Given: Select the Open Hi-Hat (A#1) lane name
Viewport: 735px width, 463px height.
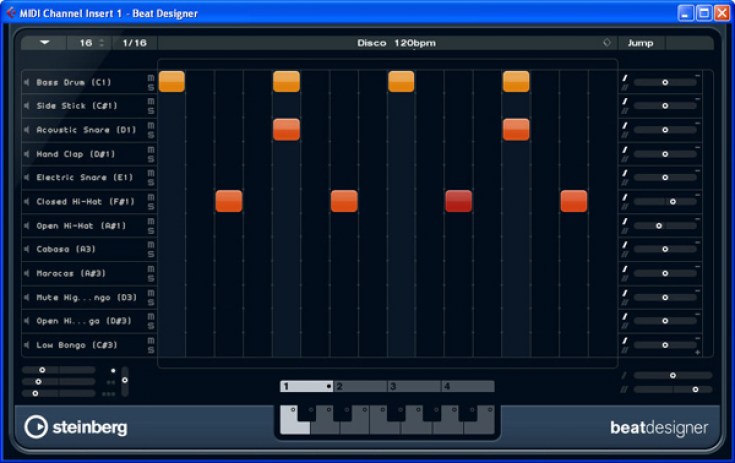Looking at the screenshot, I should pos(82,226).
